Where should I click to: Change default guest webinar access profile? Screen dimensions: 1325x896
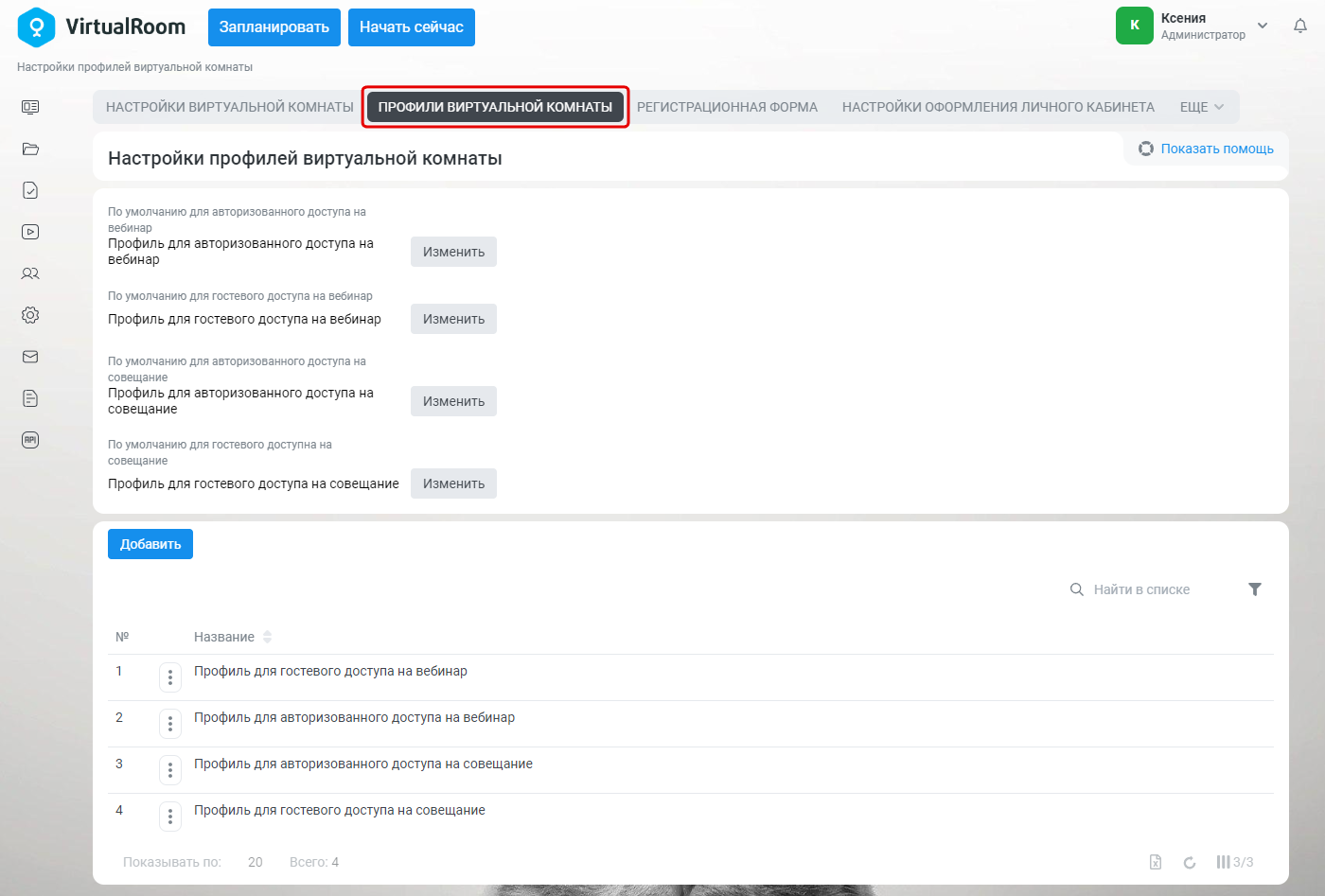coord(453,319)
